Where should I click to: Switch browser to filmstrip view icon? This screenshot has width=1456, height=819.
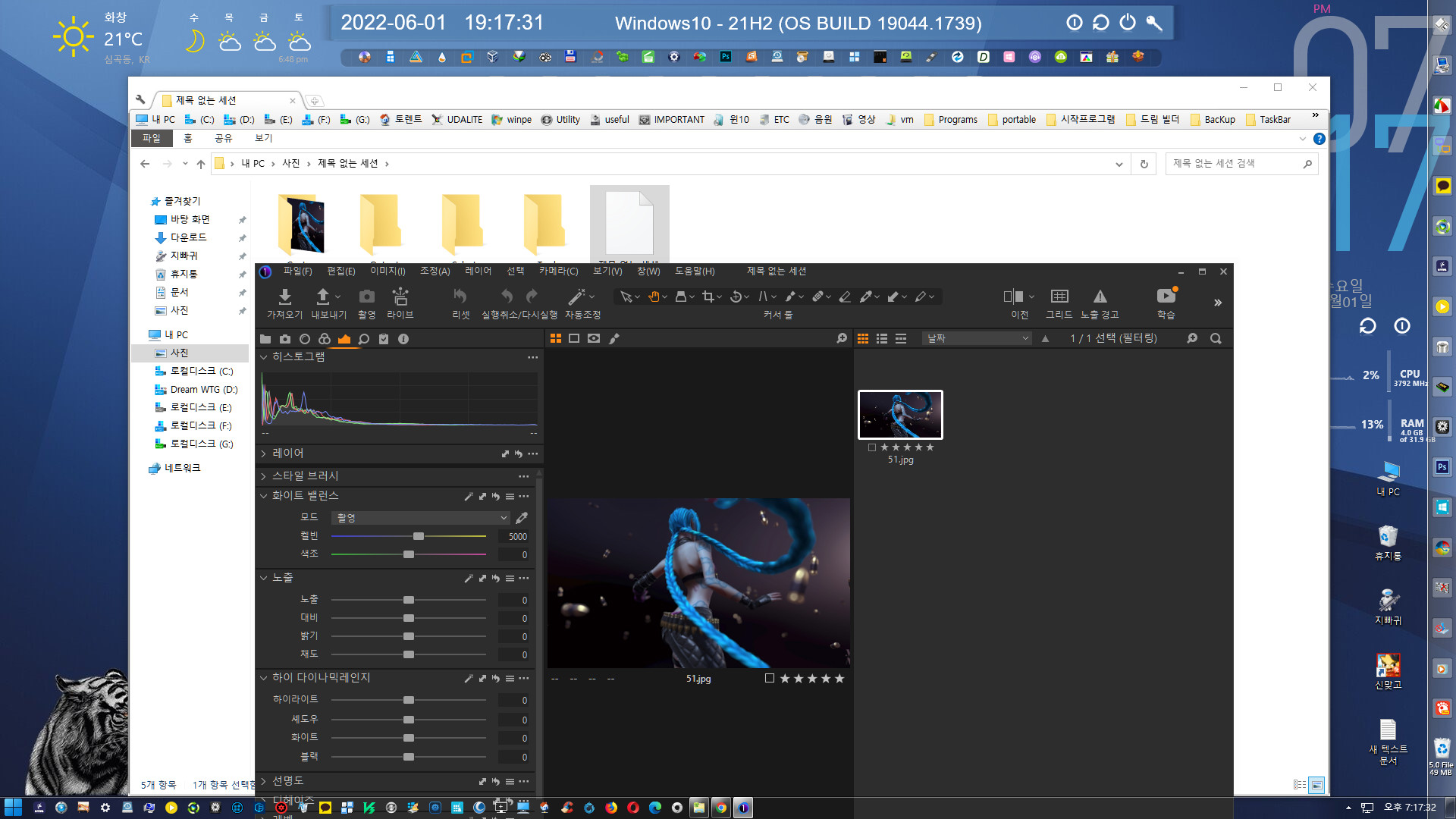[x=901, y=338]
